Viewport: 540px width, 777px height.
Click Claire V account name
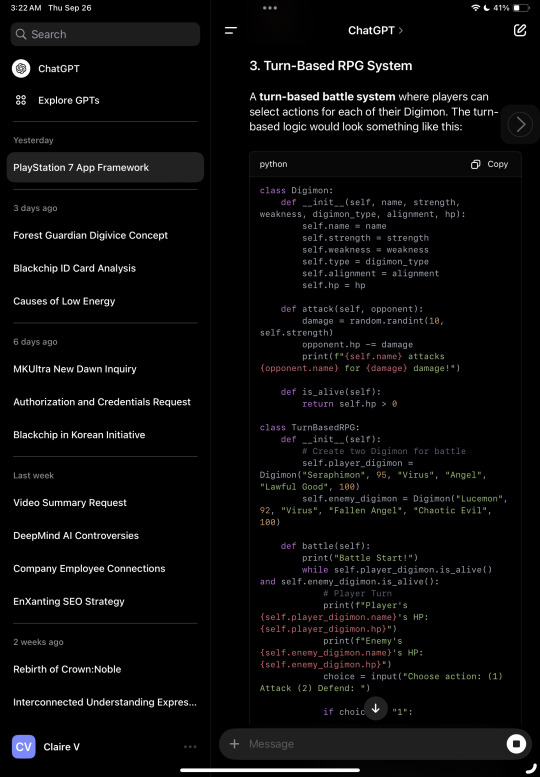coord(61,747)
